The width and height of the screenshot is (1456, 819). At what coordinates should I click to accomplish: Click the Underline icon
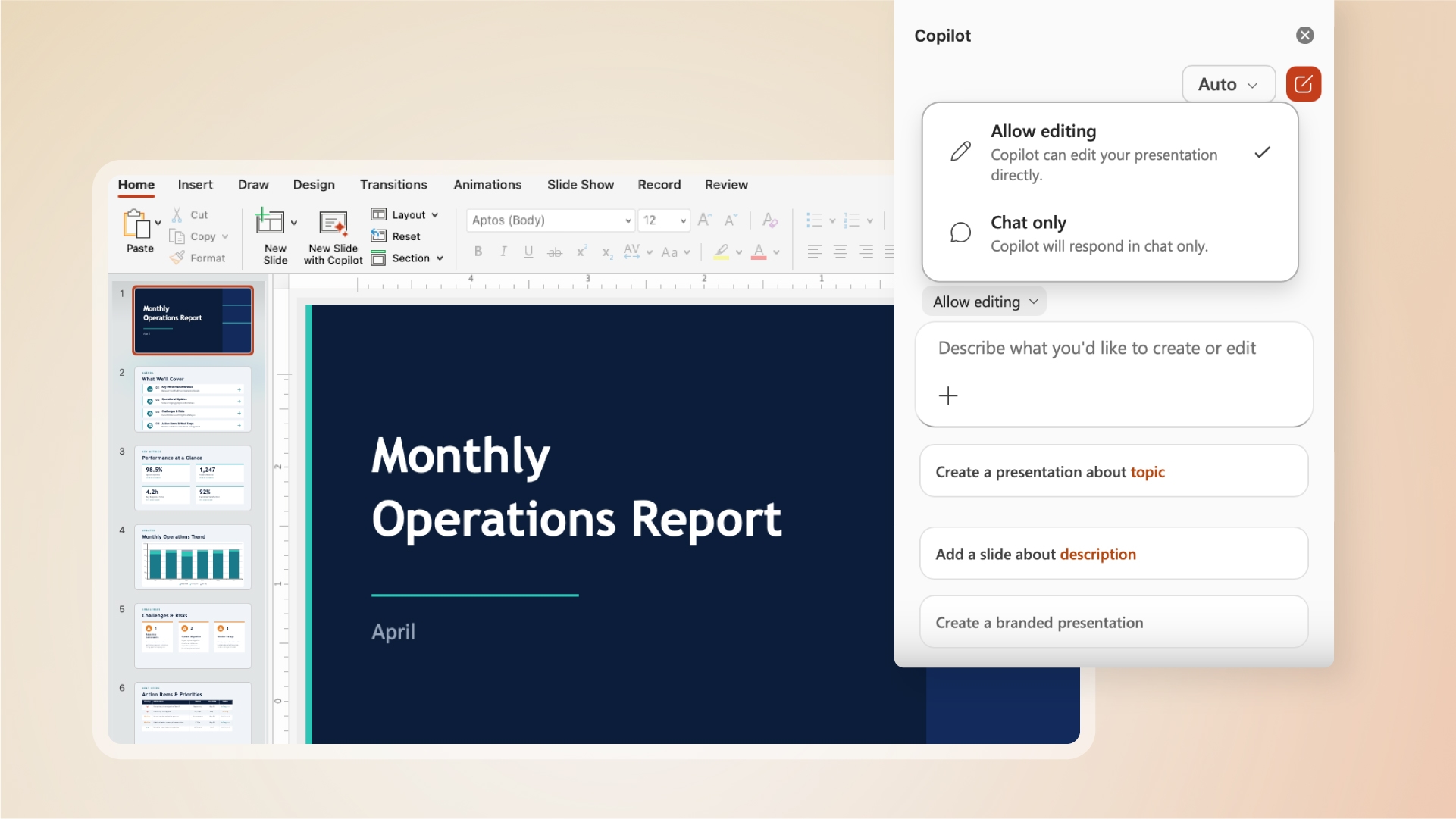click(x=528, y=251)
